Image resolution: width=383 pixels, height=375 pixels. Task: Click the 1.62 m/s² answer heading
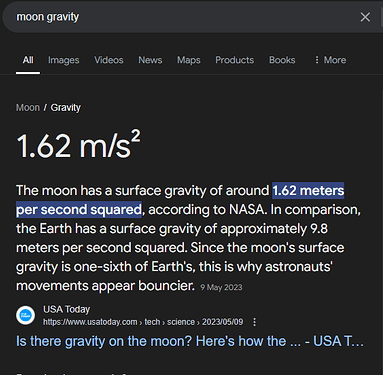[79, 145]
